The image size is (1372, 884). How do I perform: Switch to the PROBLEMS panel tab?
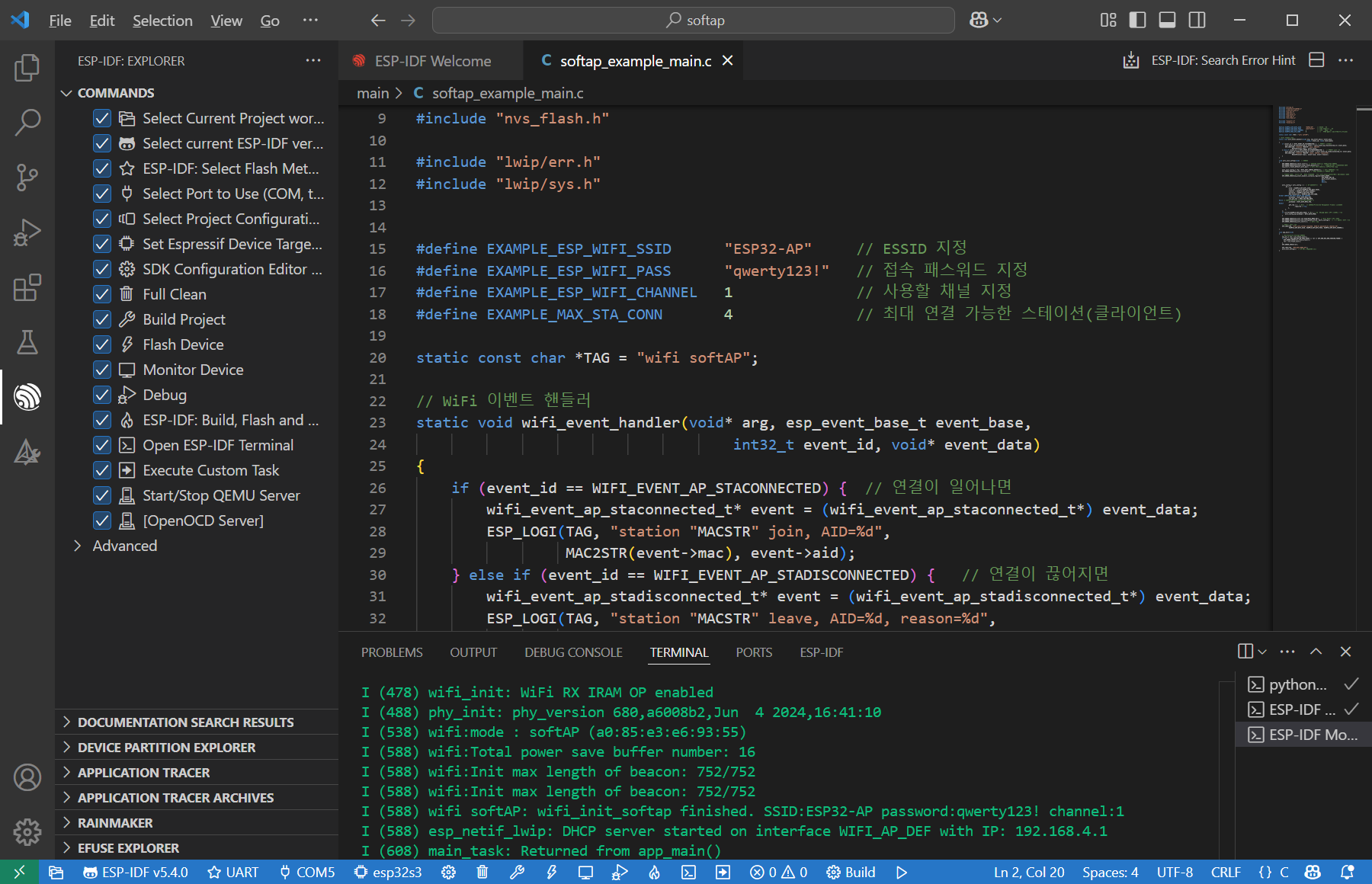tap(392, 652)
